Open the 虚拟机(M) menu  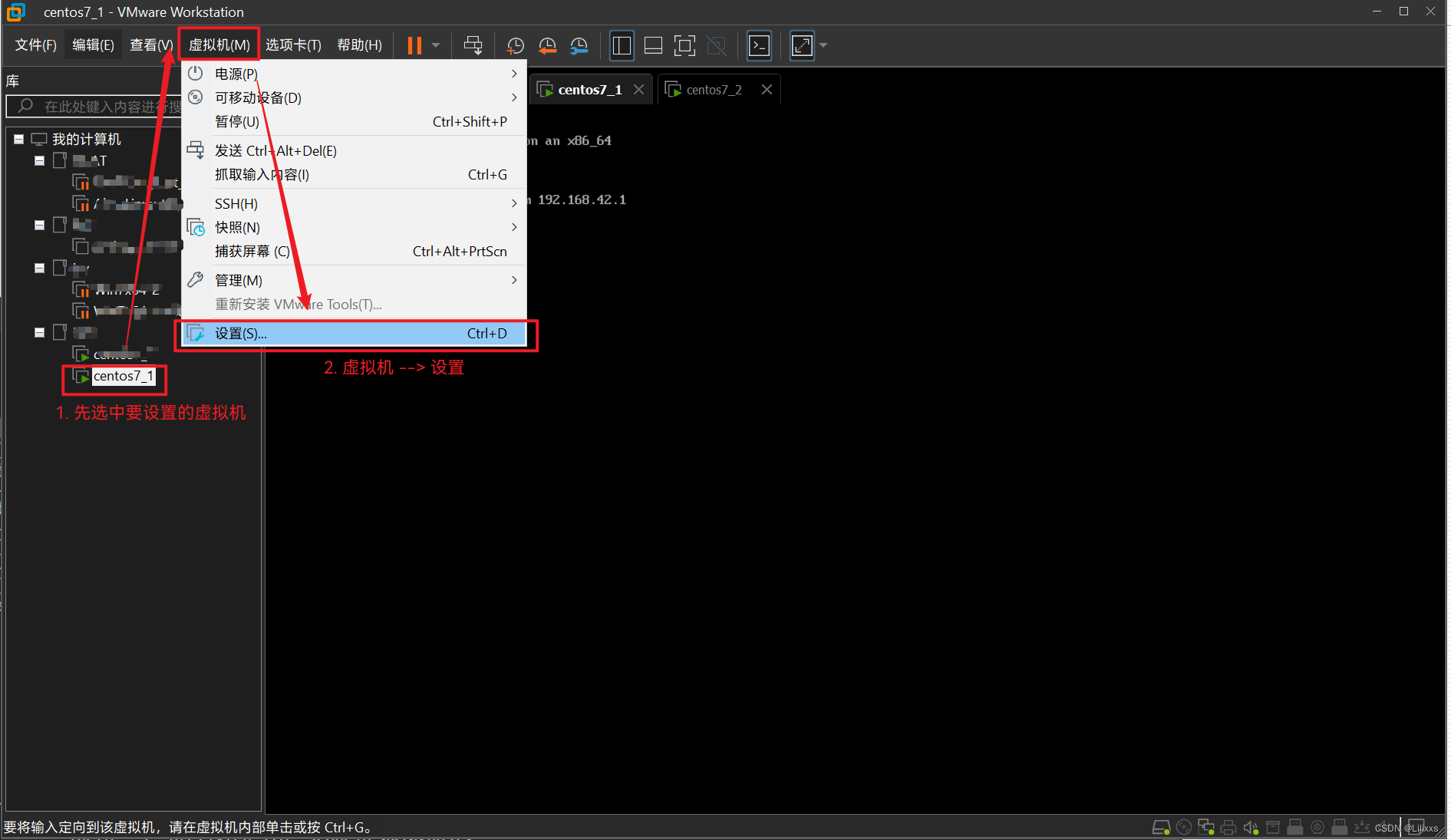pos(219,45)
